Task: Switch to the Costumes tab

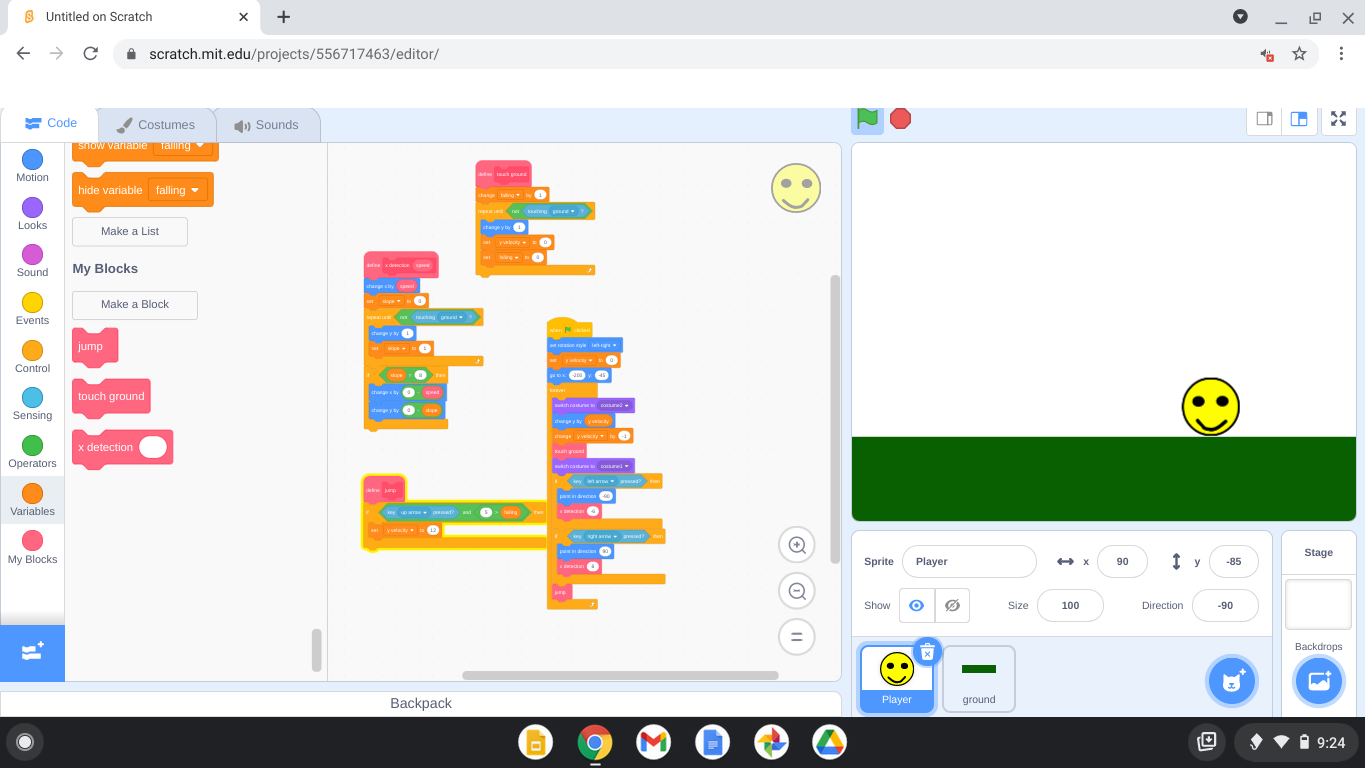Action: point(156,124)
